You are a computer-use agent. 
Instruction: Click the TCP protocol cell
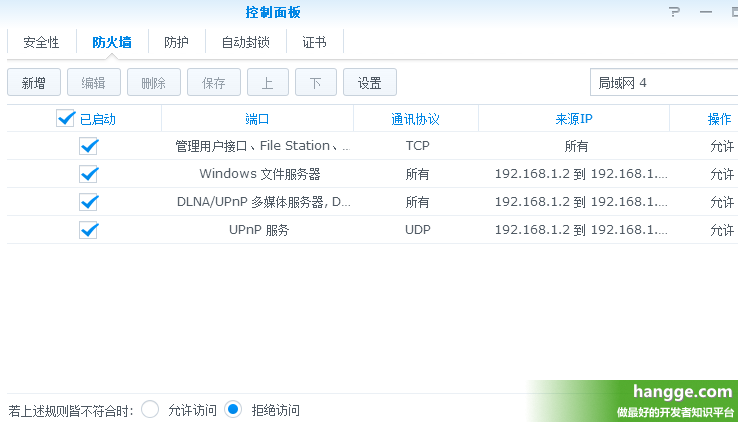pyautogui.click(x=417, y=146)
